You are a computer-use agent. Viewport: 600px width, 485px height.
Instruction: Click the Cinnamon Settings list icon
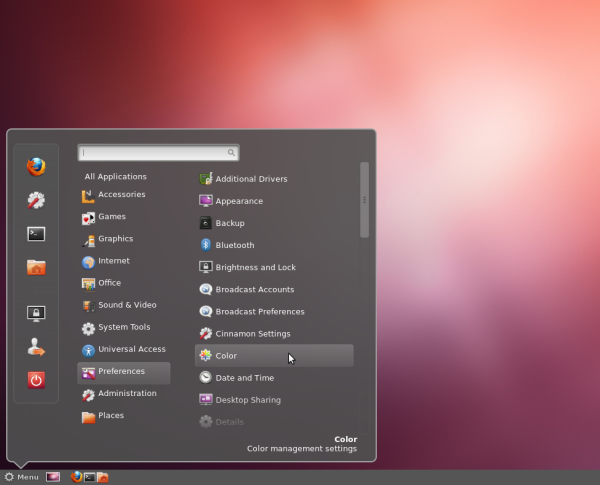[x=205, y=334]
